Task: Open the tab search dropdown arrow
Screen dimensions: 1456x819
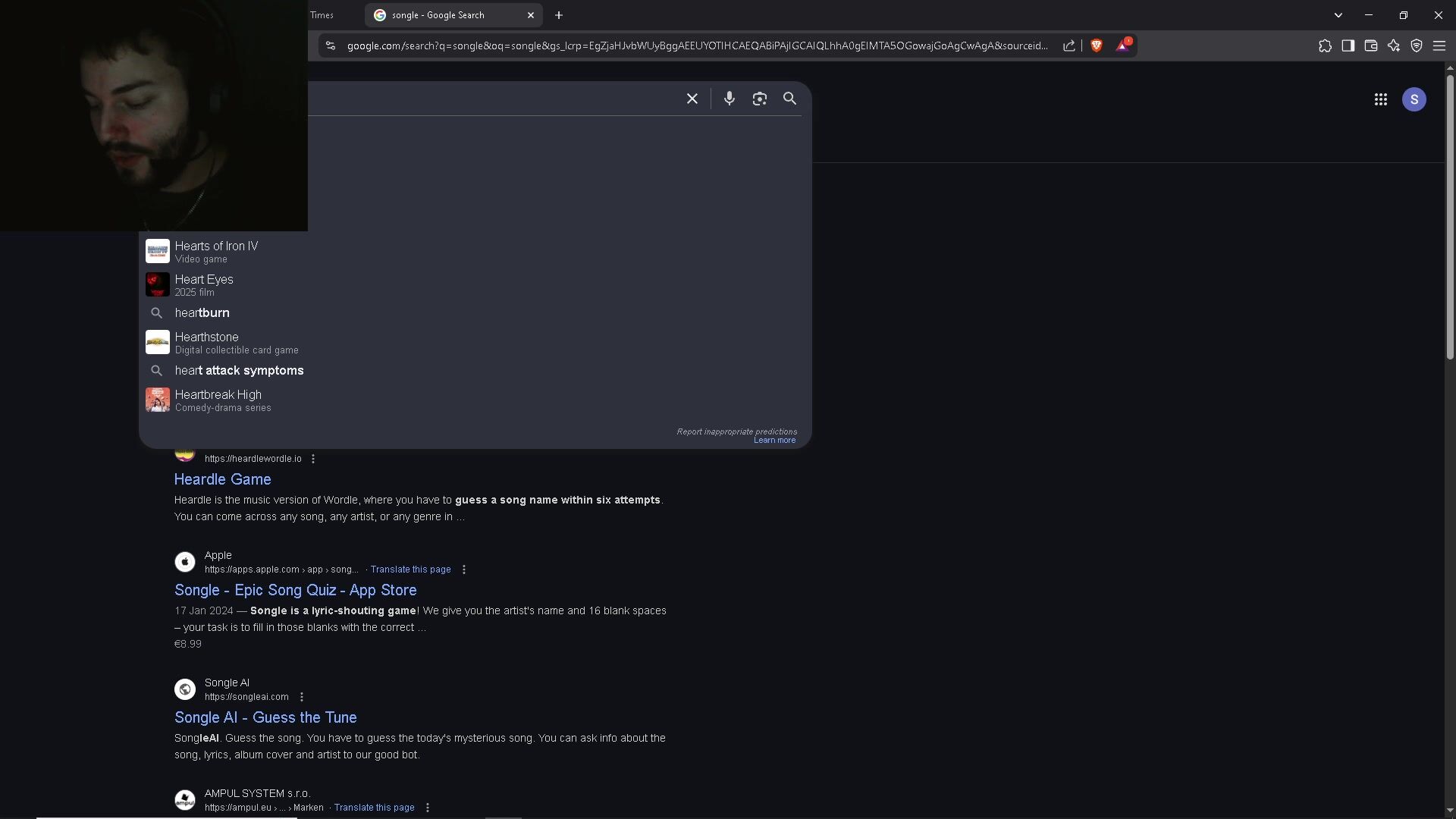Action: click(1338, 15)
